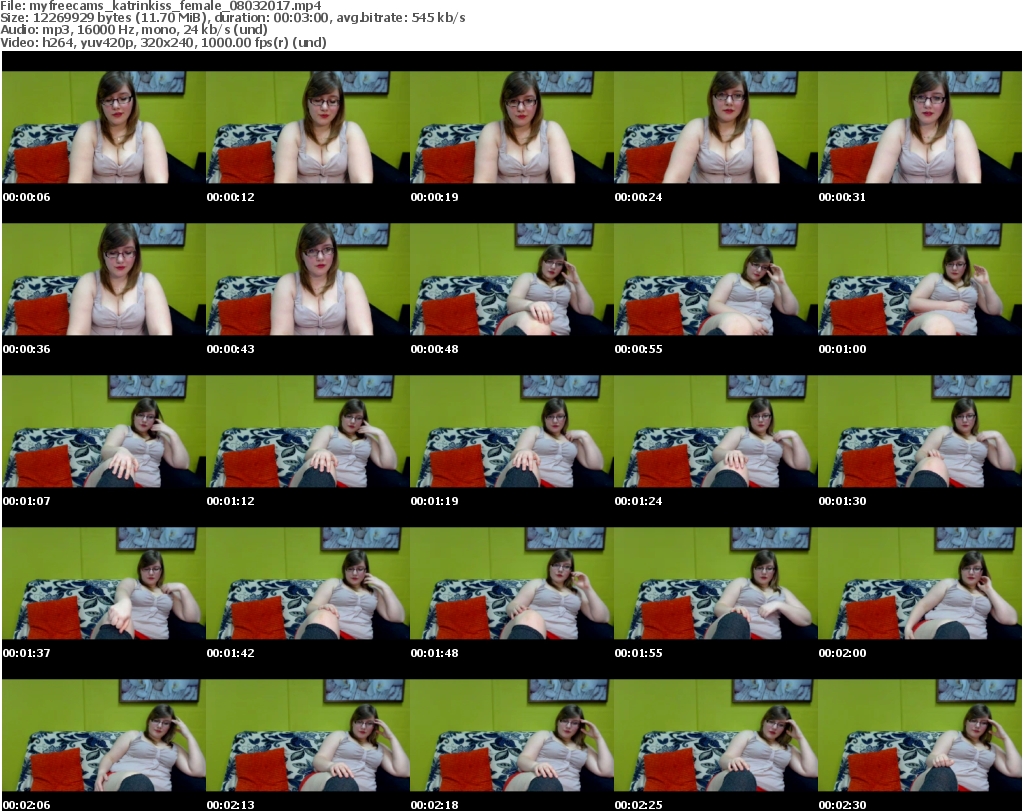The height and width of the screenshot is (811, 1024).
Task: Select the thumbnail stamped 00:01:37
Action: (x=104, y=584)
